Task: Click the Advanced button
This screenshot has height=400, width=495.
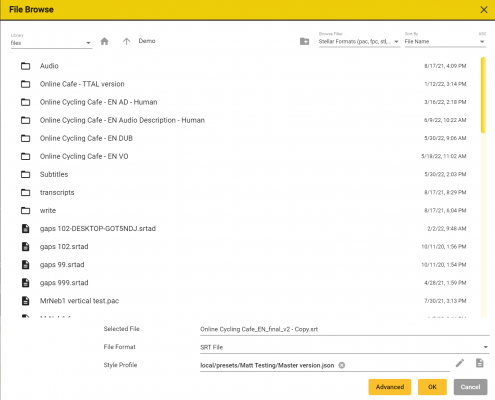Action: (390, 387)
